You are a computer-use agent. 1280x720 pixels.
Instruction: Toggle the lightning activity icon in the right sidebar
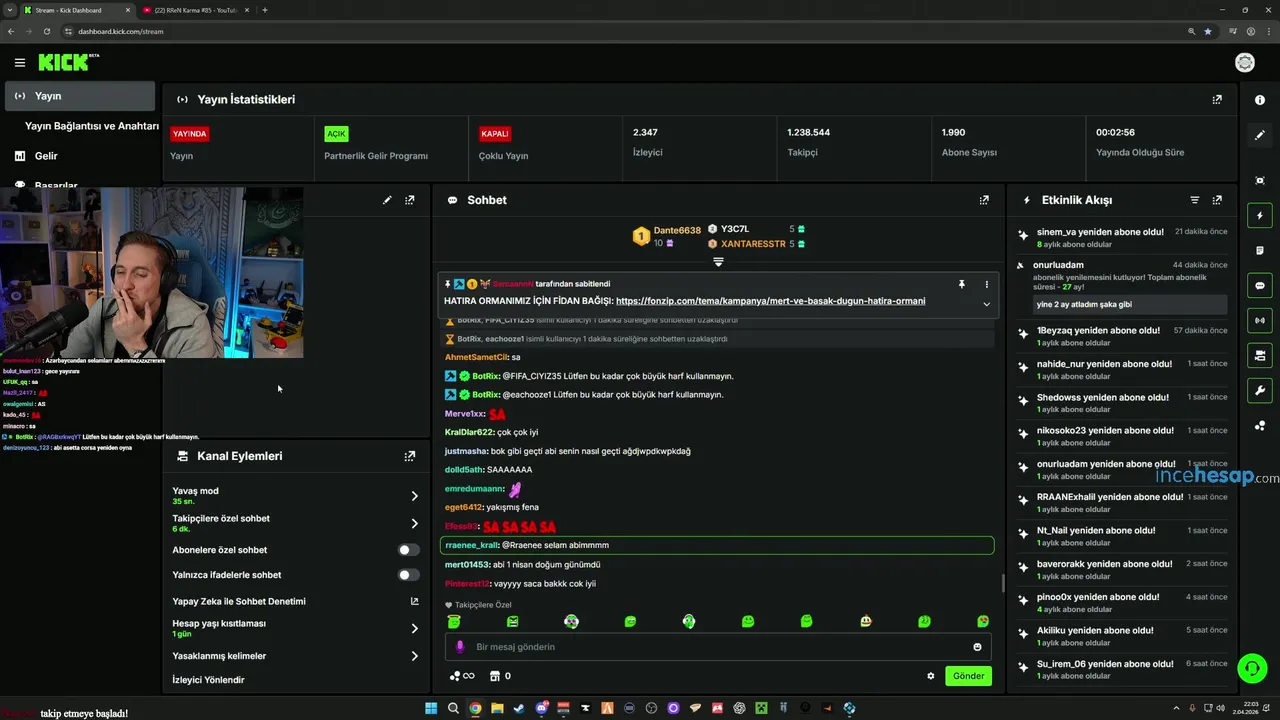1260,215
